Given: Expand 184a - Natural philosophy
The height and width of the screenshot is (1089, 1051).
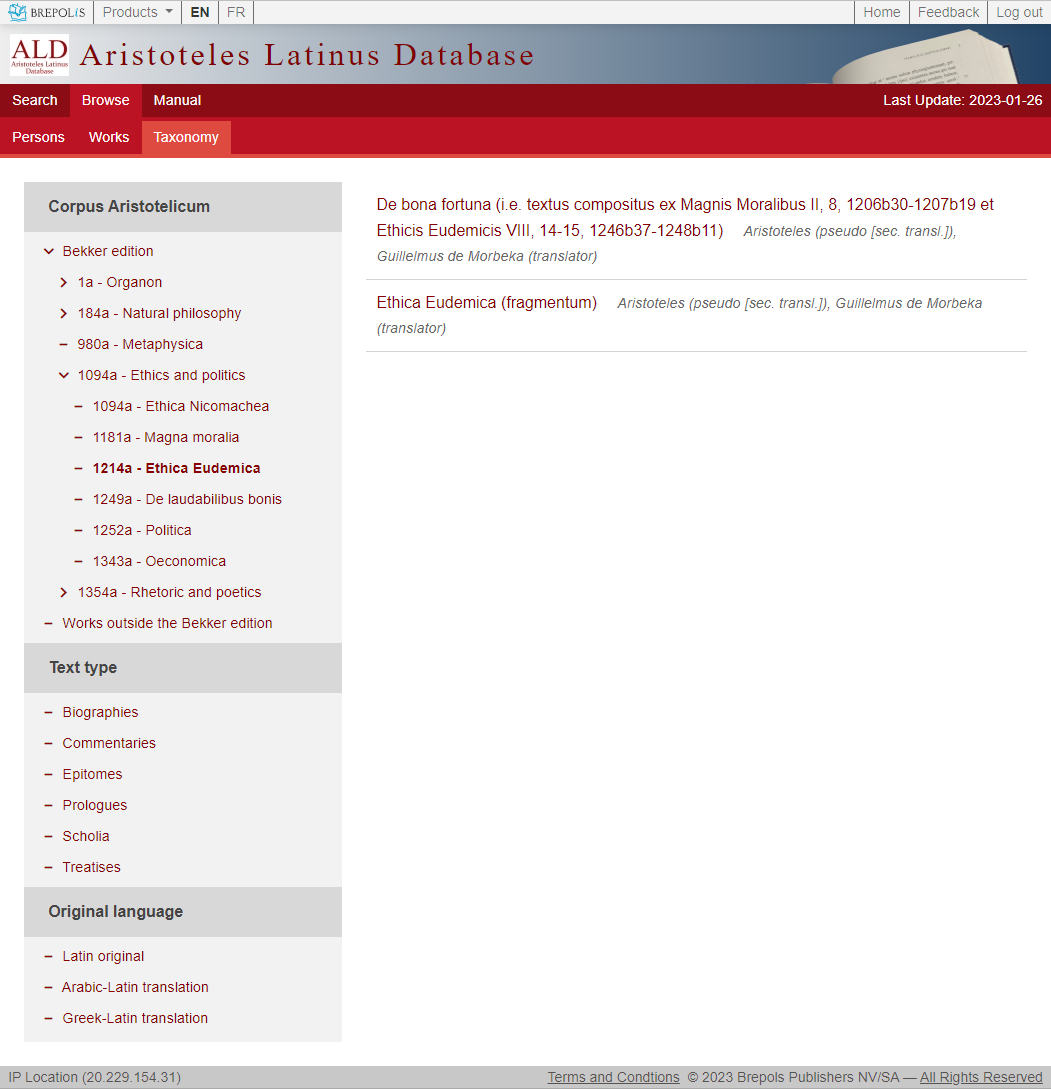Looking at the screenshot, I should (63, 313).
